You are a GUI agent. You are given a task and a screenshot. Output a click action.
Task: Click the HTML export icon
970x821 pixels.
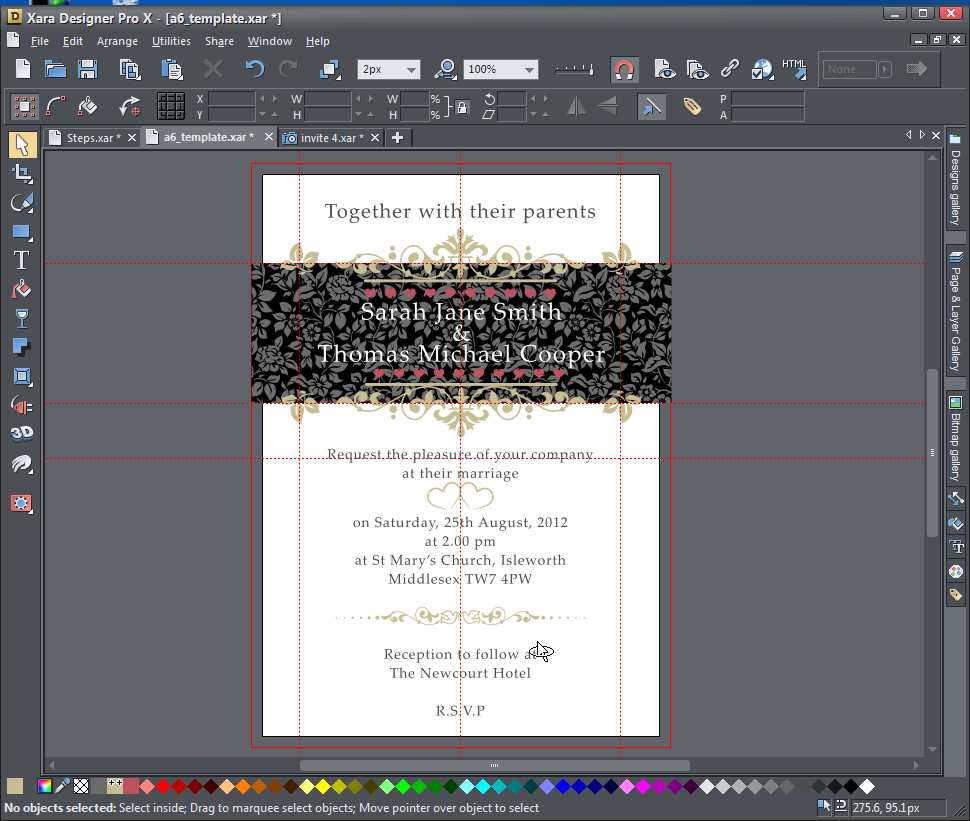point(794,69)
